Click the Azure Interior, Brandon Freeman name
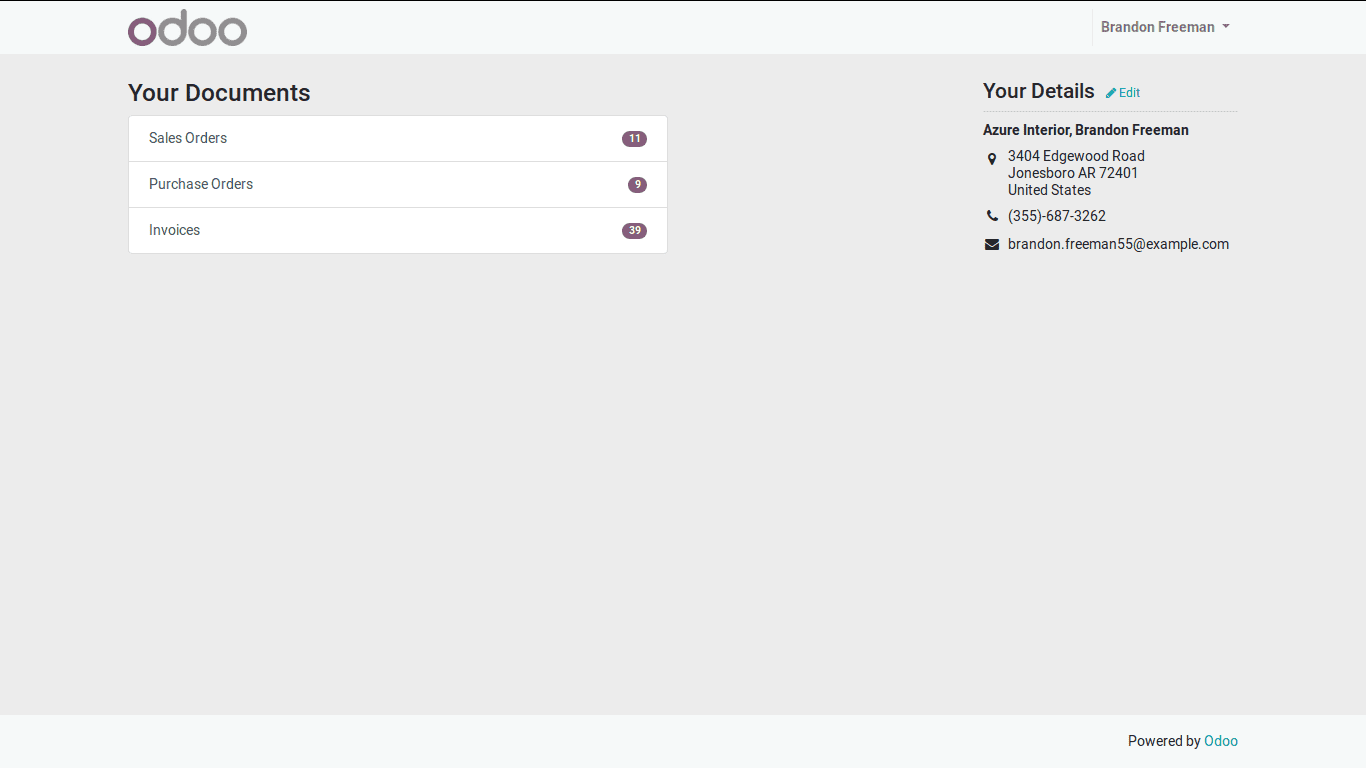This screenshot has width=1366, height=768. (x=1086, y=130)
